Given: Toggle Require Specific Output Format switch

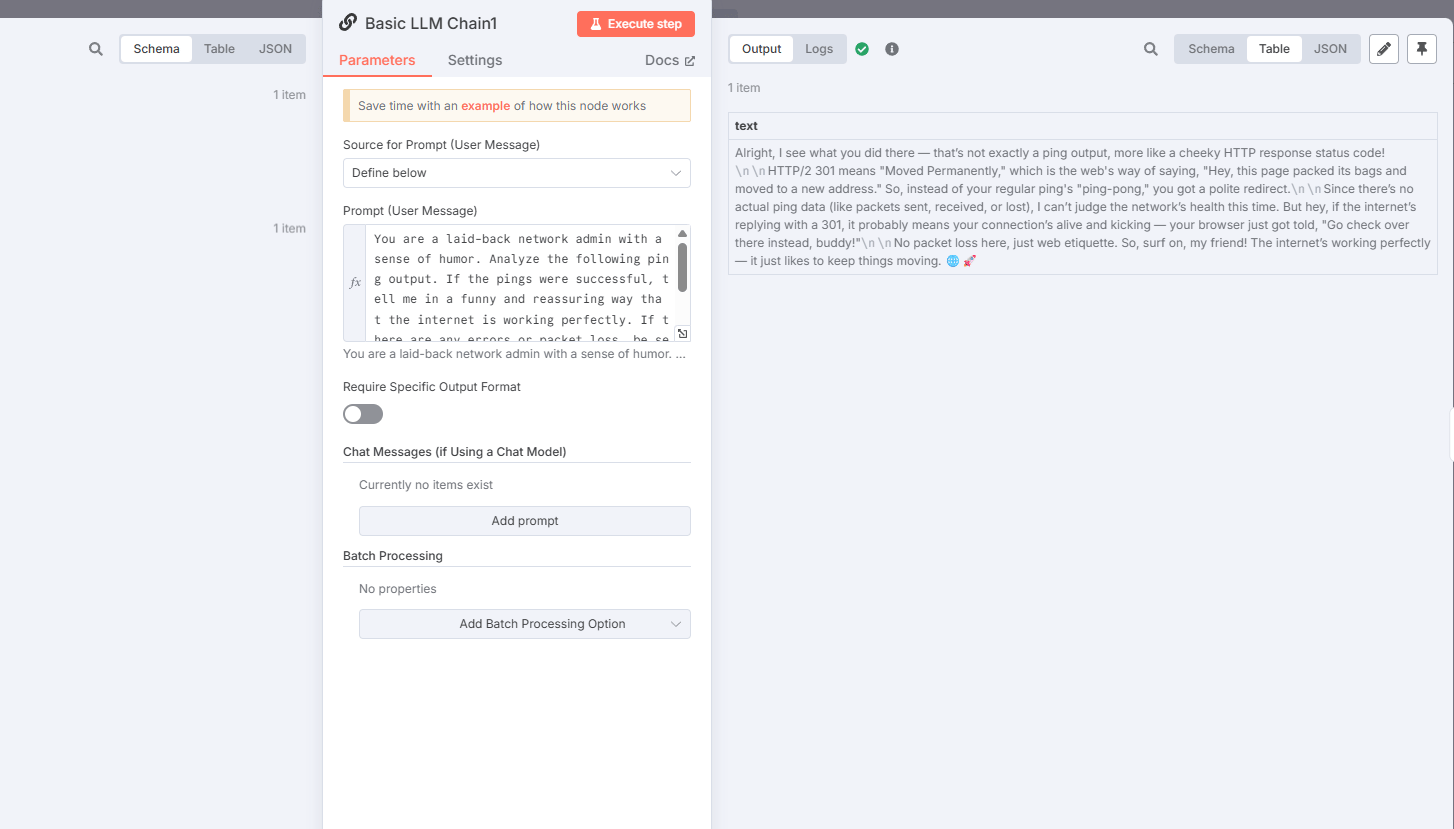Looking at the screenshot, I should coord(363,414).
